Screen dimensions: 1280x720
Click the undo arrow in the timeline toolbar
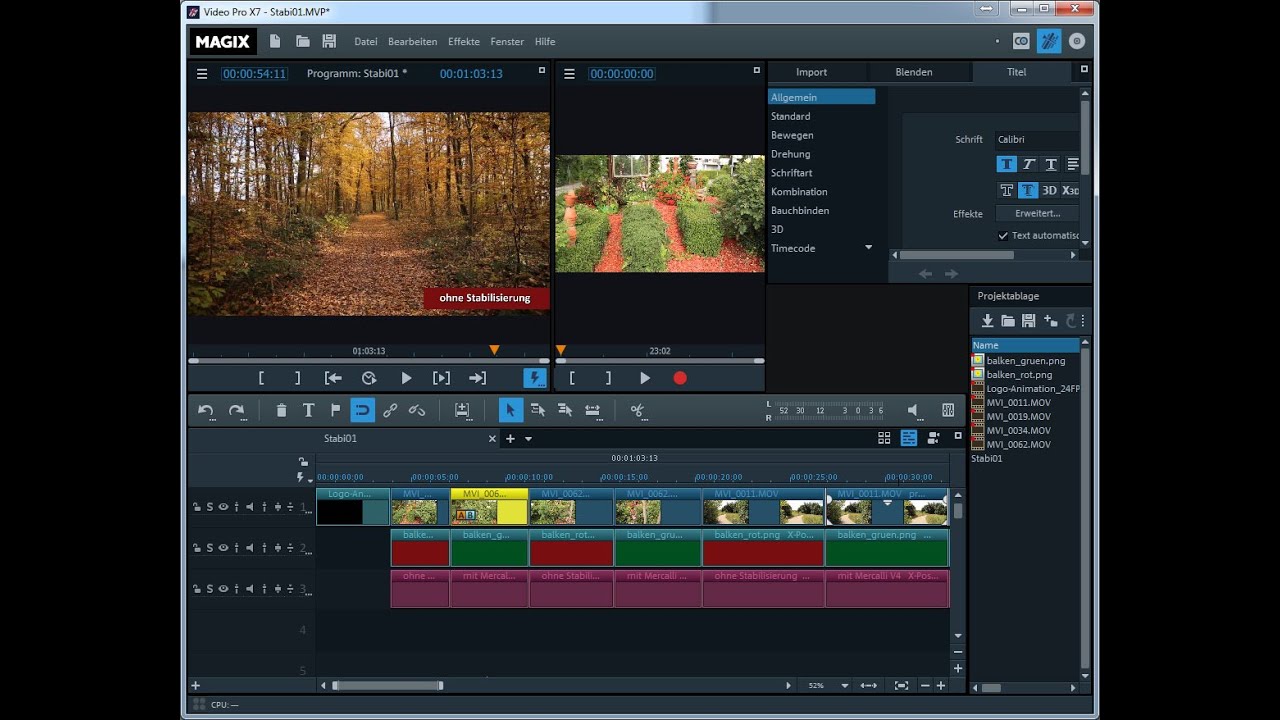(206, 410)
